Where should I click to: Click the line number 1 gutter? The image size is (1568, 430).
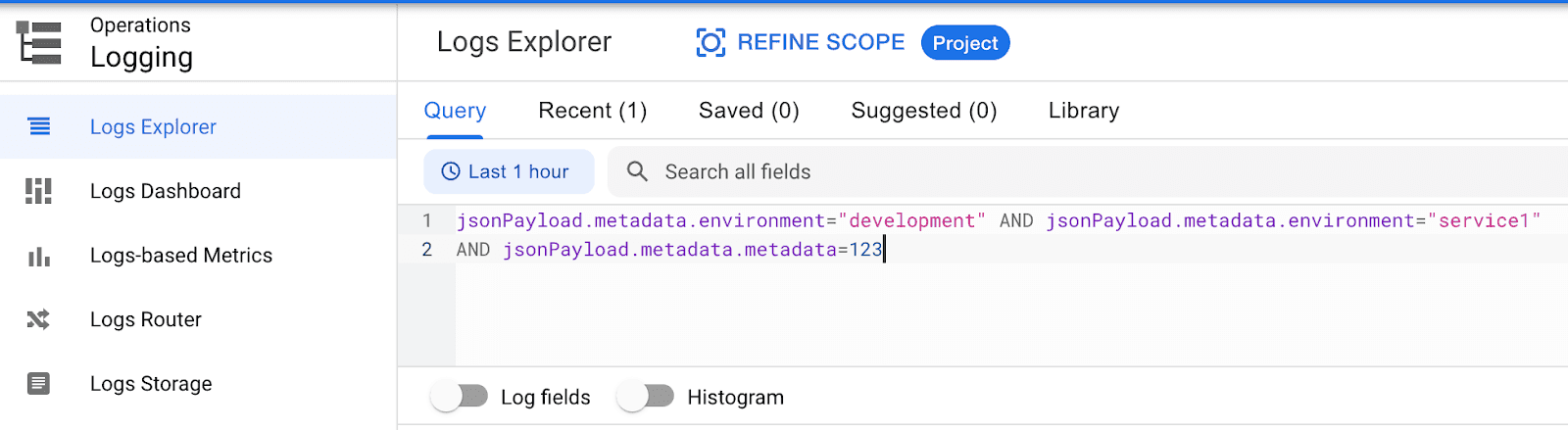[x=427, y=220]
